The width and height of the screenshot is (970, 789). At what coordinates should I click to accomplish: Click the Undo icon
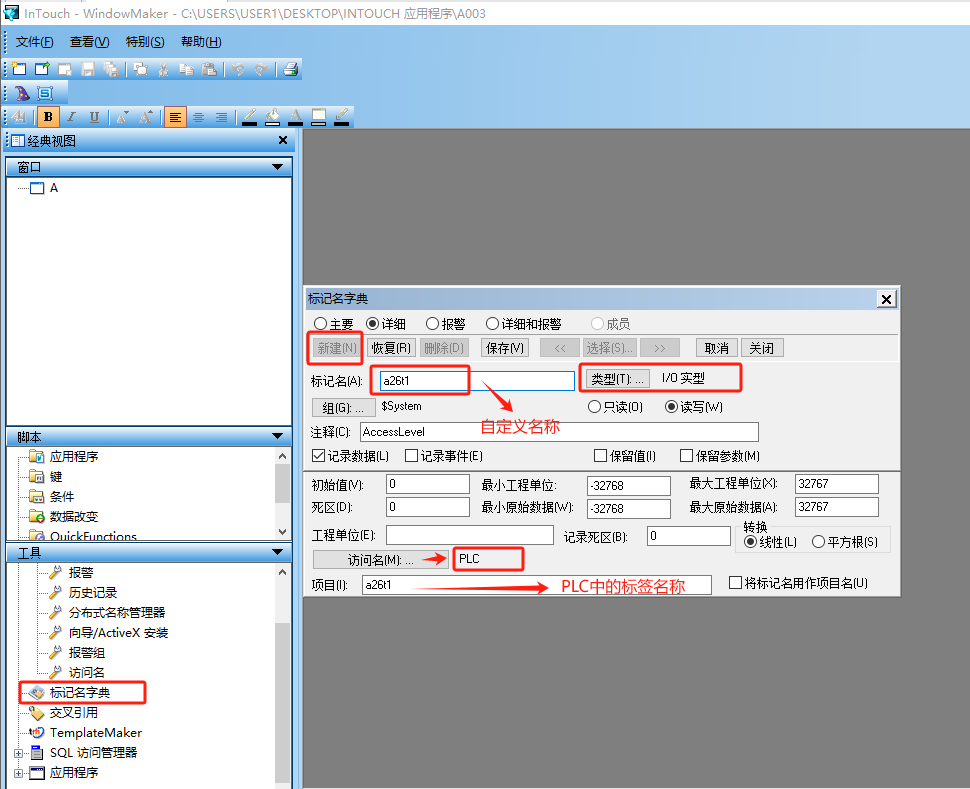pyautogui.click(x=237, y=70)
